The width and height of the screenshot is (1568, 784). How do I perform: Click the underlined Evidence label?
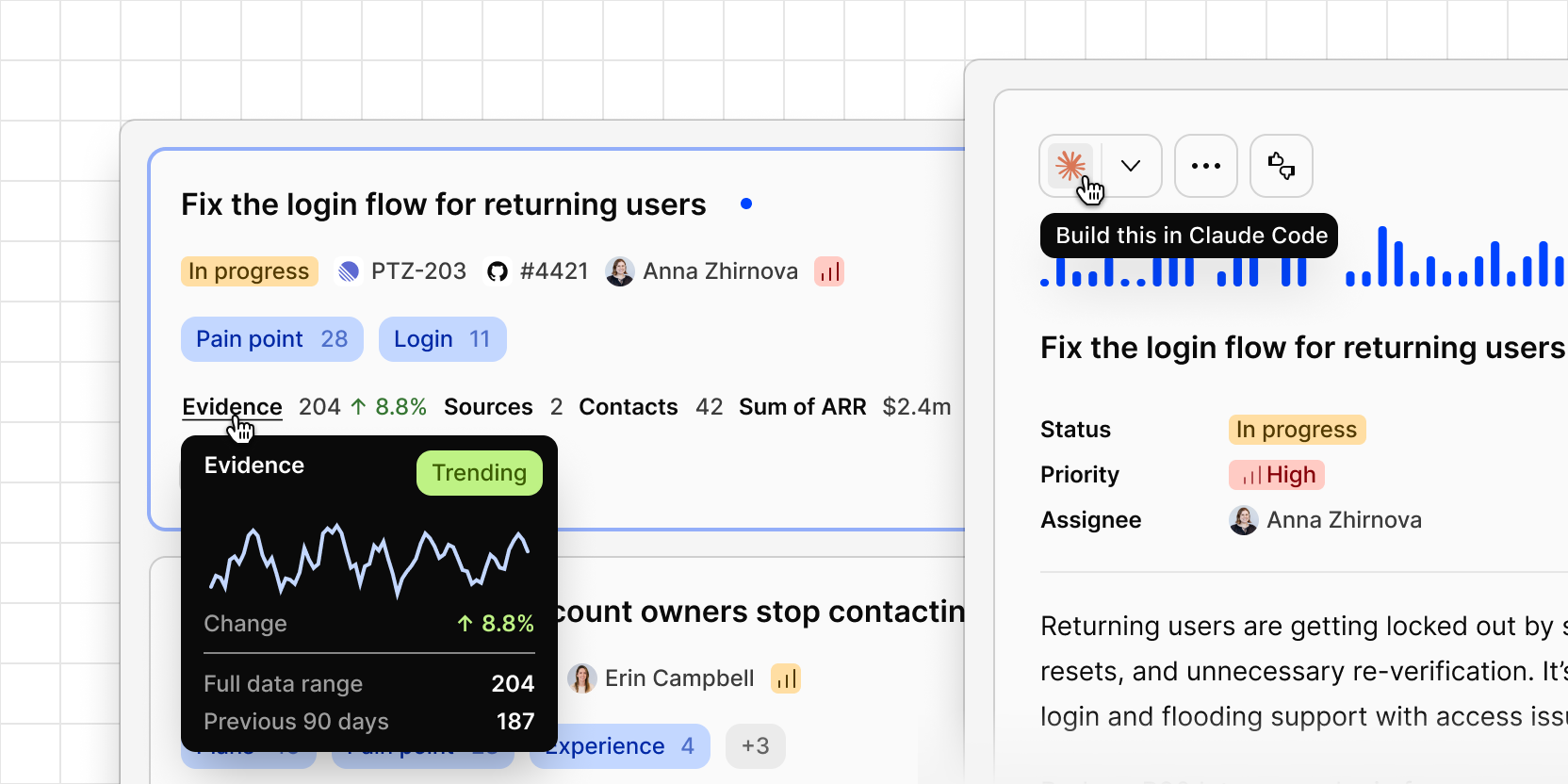click(x=232, y=407)
